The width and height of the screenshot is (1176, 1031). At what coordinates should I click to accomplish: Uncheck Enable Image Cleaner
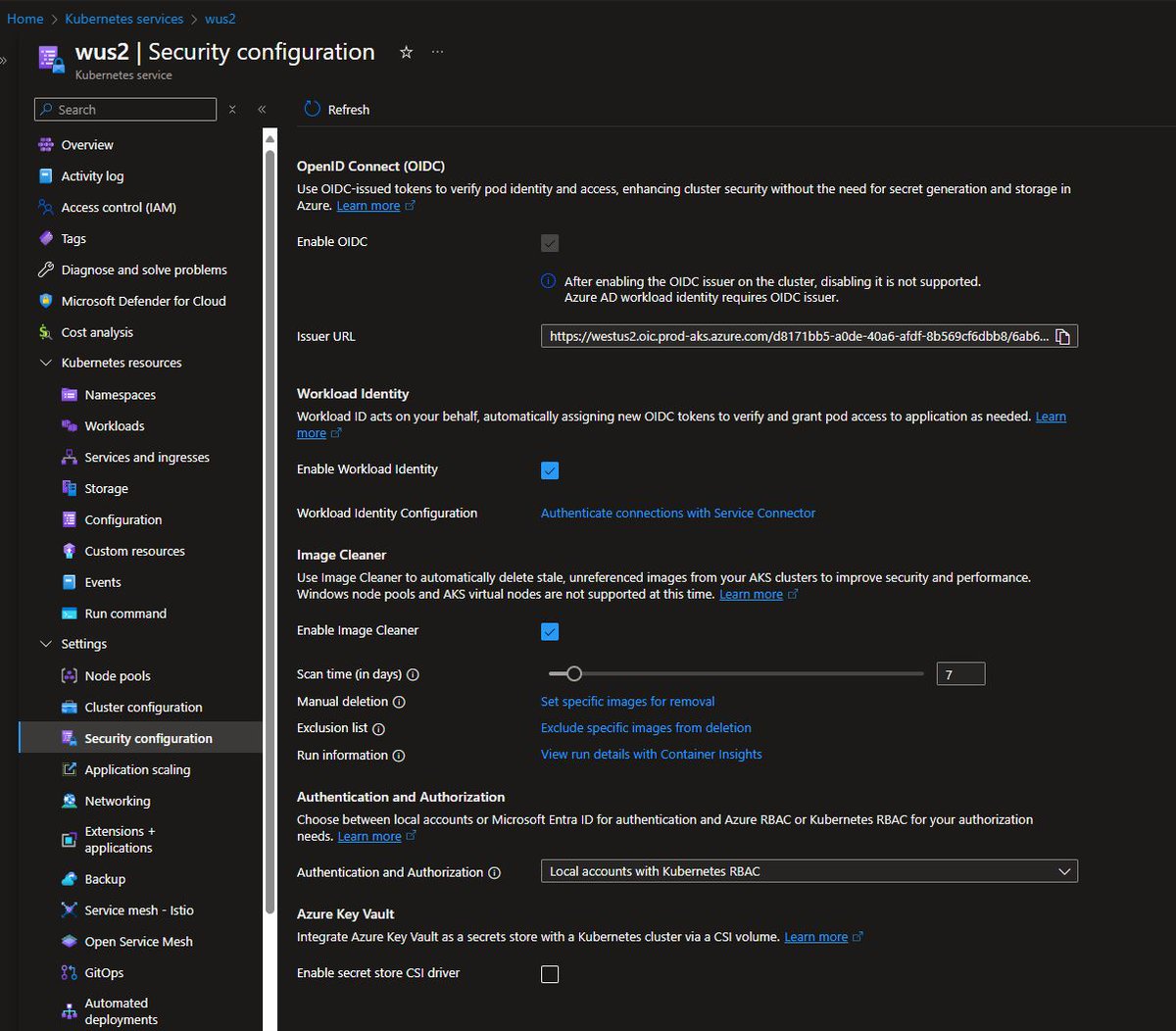pos(550,631)
